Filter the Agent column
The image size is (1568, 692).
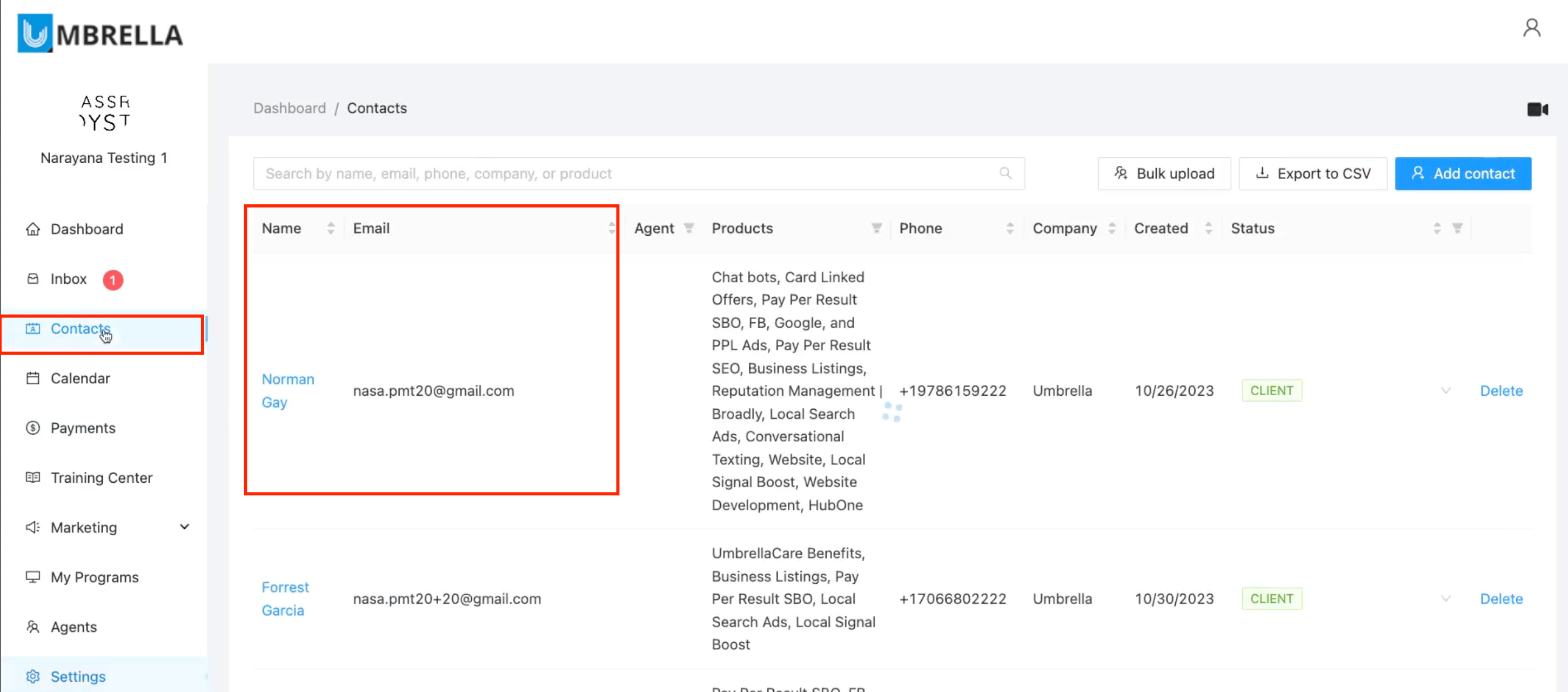coord(688,229)
